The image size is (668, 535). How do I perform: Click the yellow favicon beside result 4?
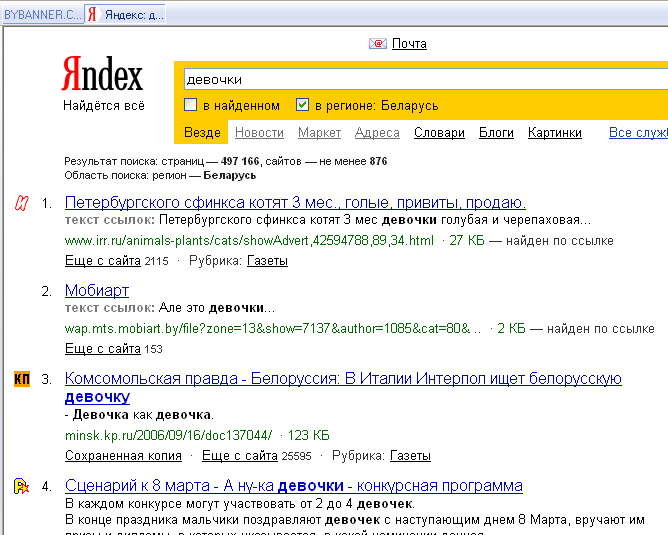pyautogui.click(x=21, y=486)
